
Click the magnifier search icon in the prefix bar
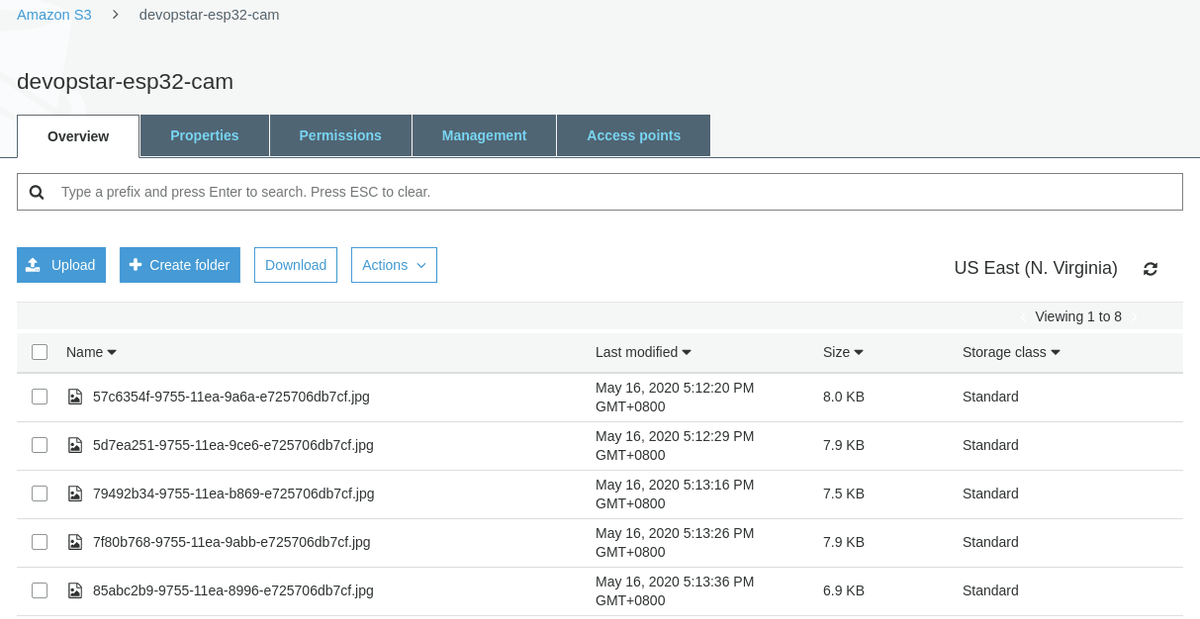tap(37, 192)
